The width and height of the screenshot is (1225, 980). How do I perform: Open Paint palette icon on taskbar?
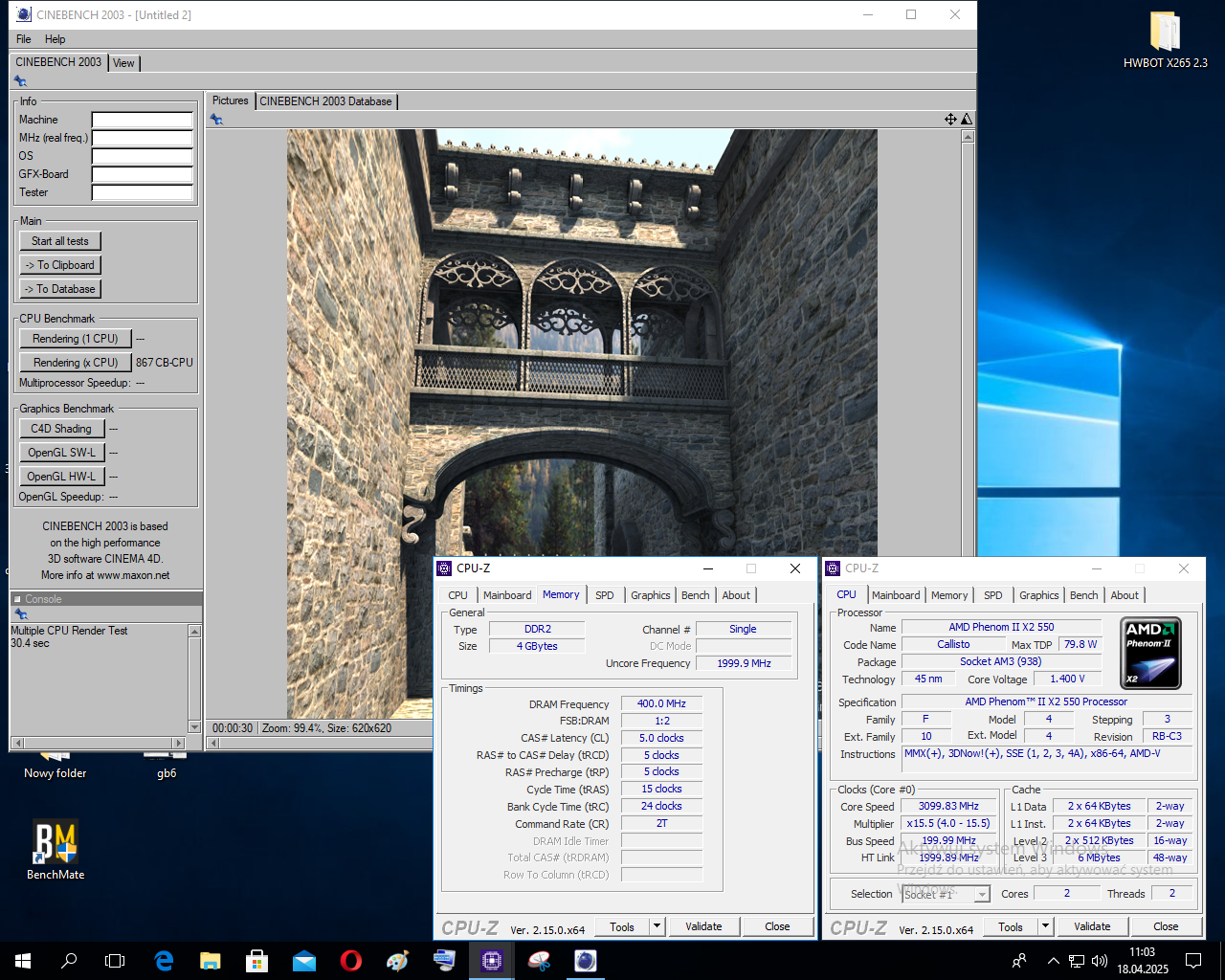pyautogui.click(x=398, y=960)
